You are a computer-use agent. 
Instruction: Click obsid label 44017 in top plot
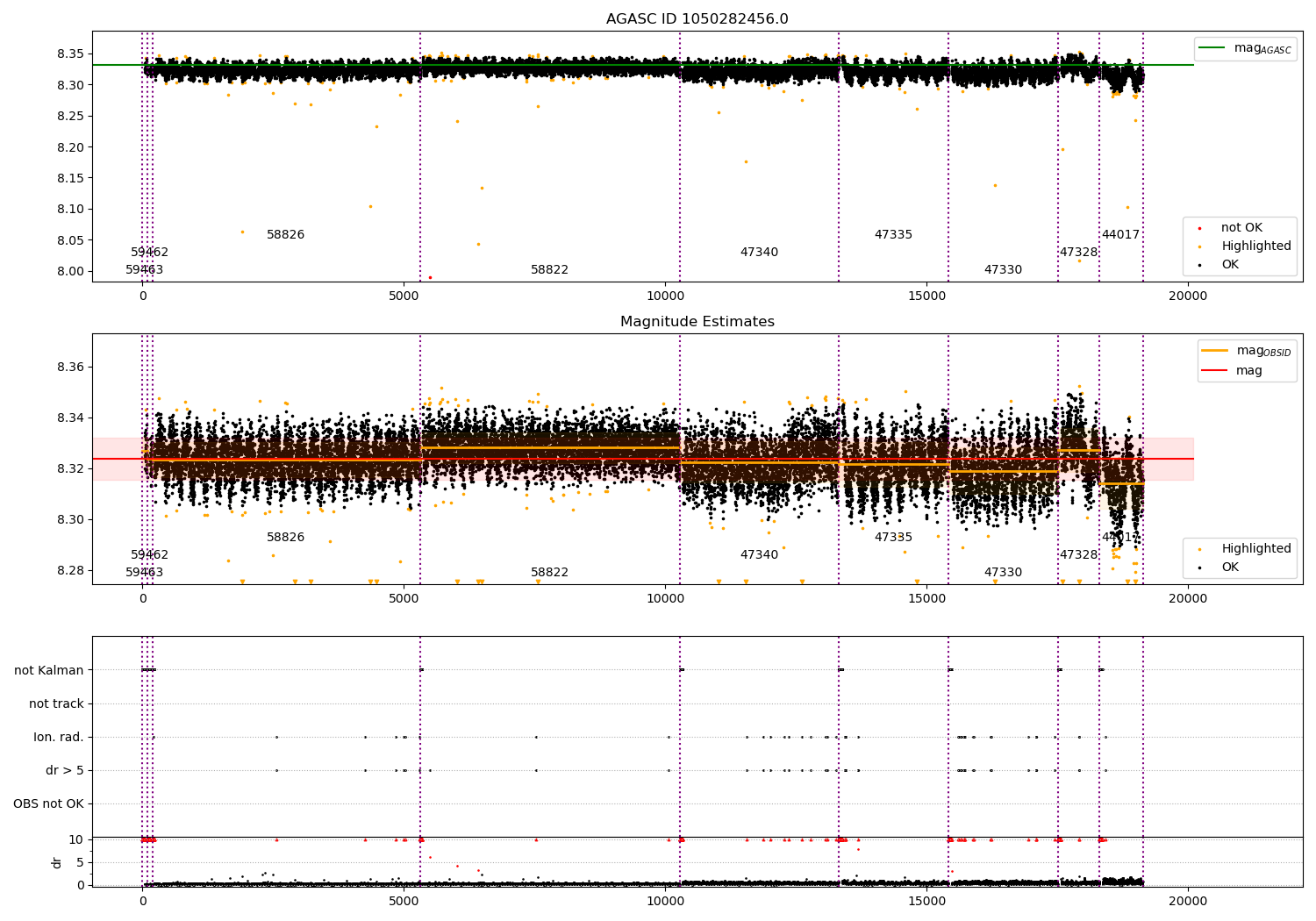(x=1120, y=235)
